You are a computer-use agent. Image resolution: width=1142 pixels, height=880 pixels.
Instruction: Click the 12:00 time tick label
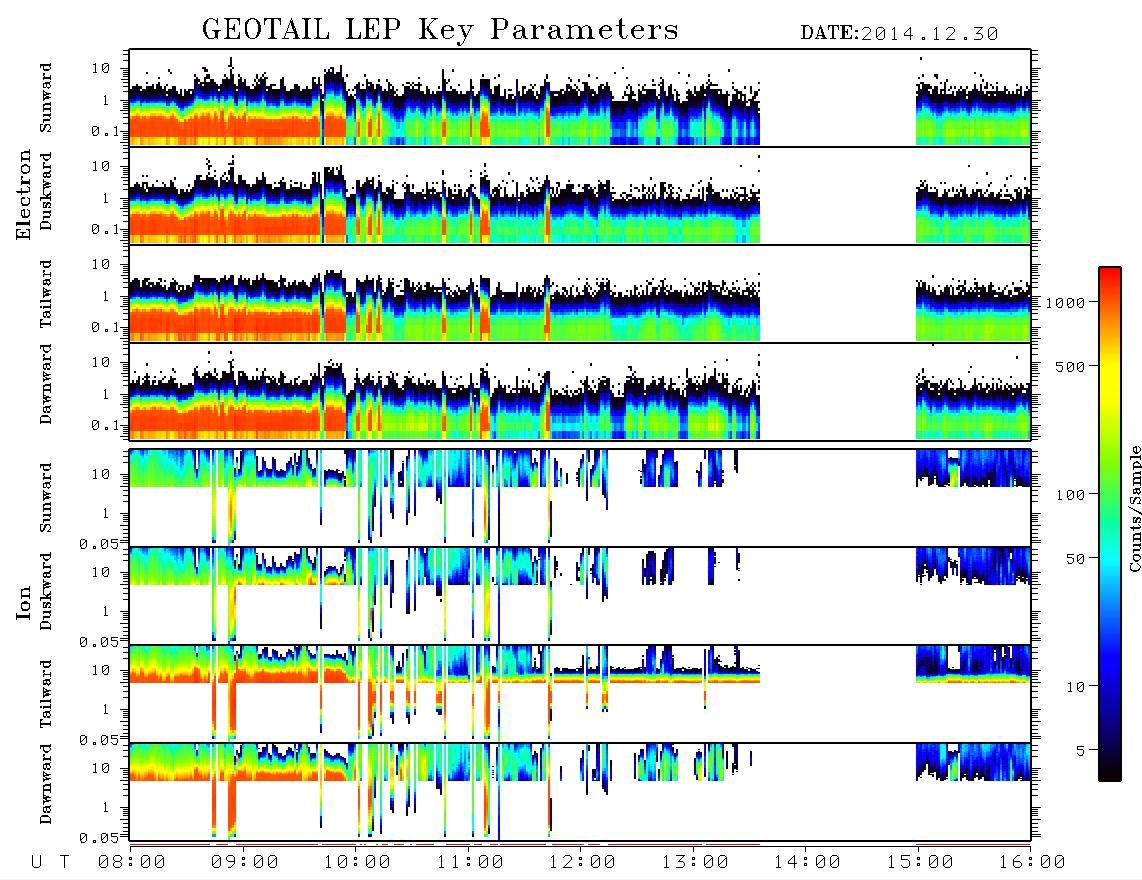(582, 863)
